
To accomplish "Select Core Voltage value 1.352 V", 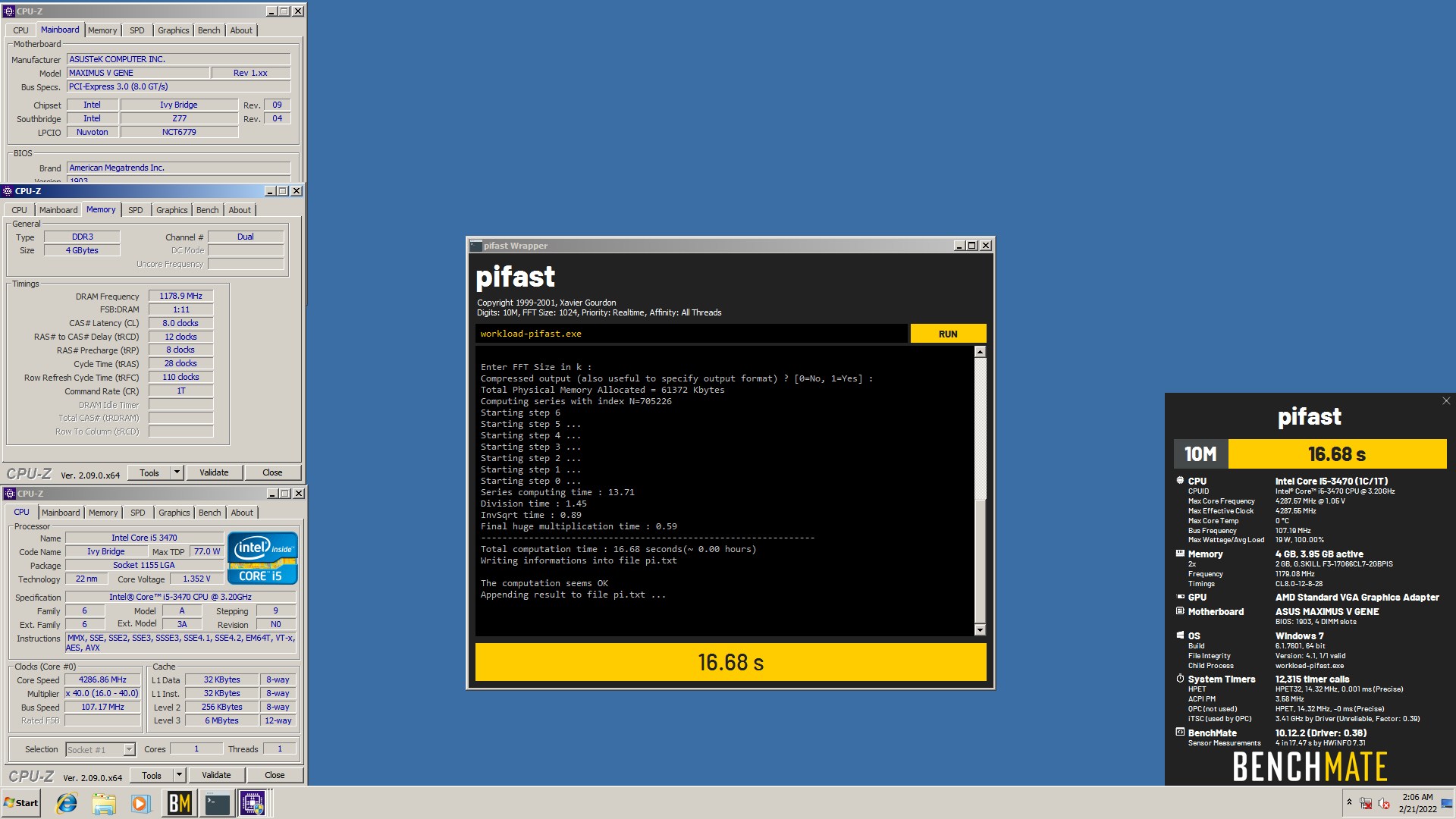I will point(197,579).
